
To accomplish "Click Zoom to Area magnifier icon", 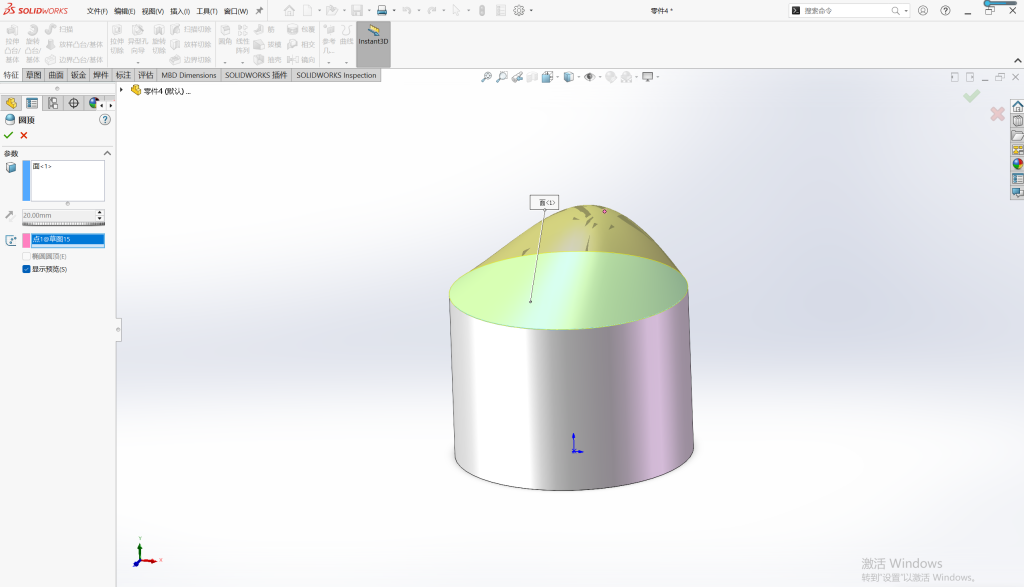I will [502, 77].
